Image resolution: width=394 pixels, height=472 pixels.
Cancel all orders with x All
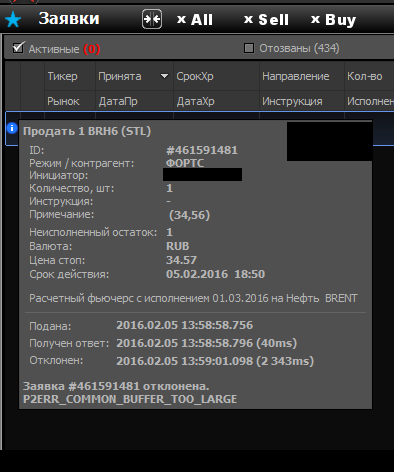[x=195, y=20]
